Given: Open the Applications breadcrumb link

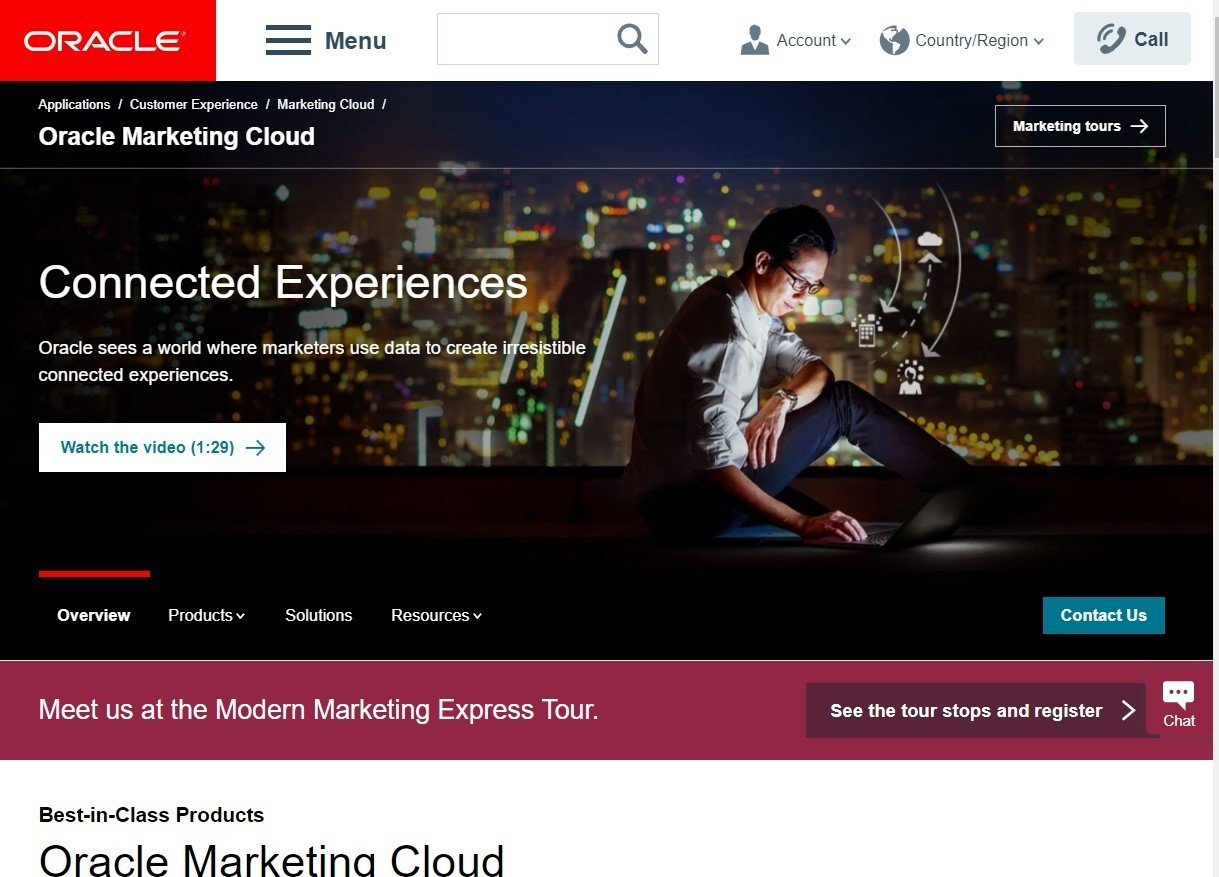Looking at the screenshot, I should point(74,104).
